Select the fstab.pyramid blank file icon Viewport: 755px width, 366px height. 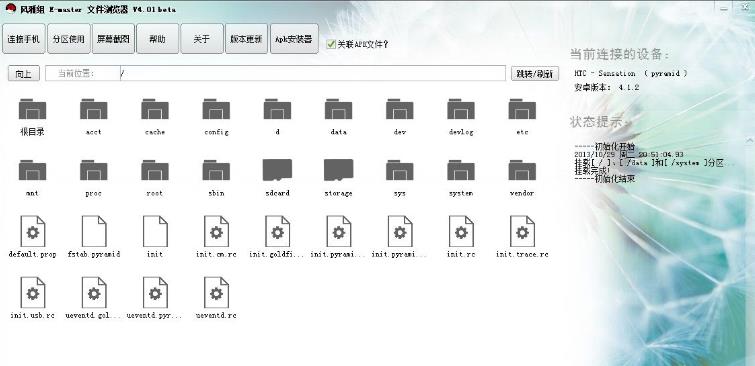[94, 231]
